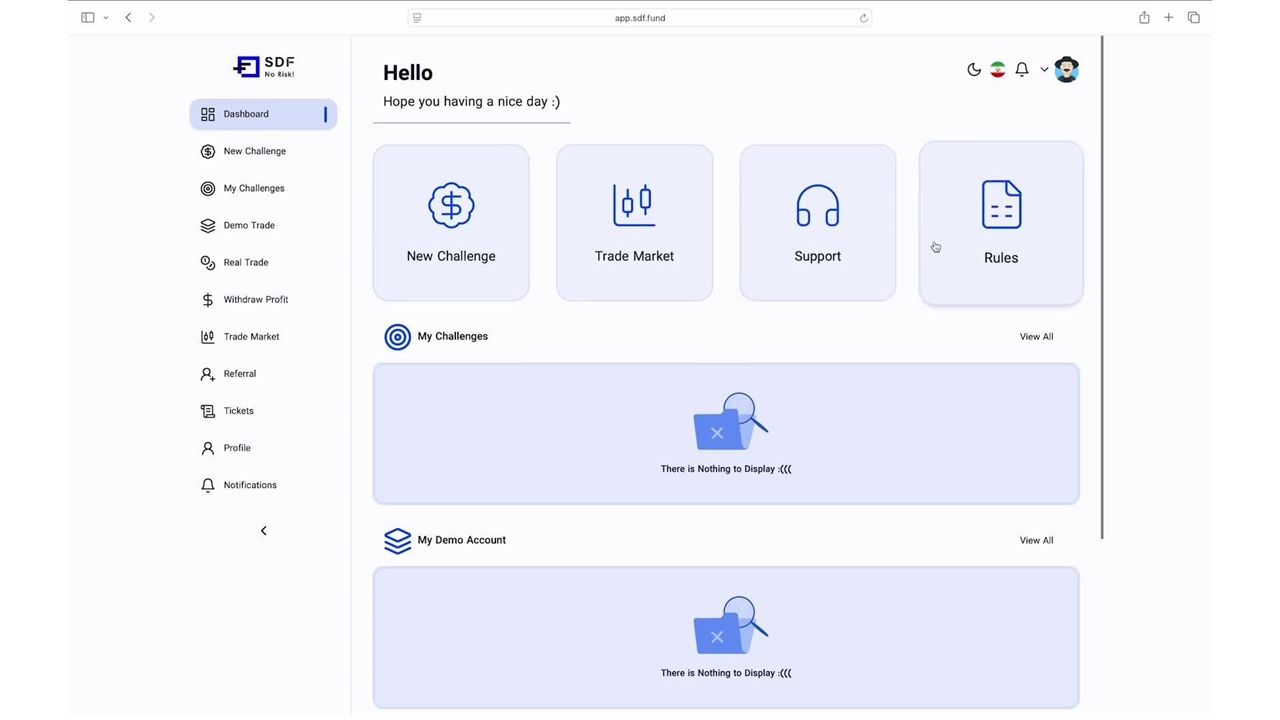
Task: Click the Support headphones card
Action: 817,223
